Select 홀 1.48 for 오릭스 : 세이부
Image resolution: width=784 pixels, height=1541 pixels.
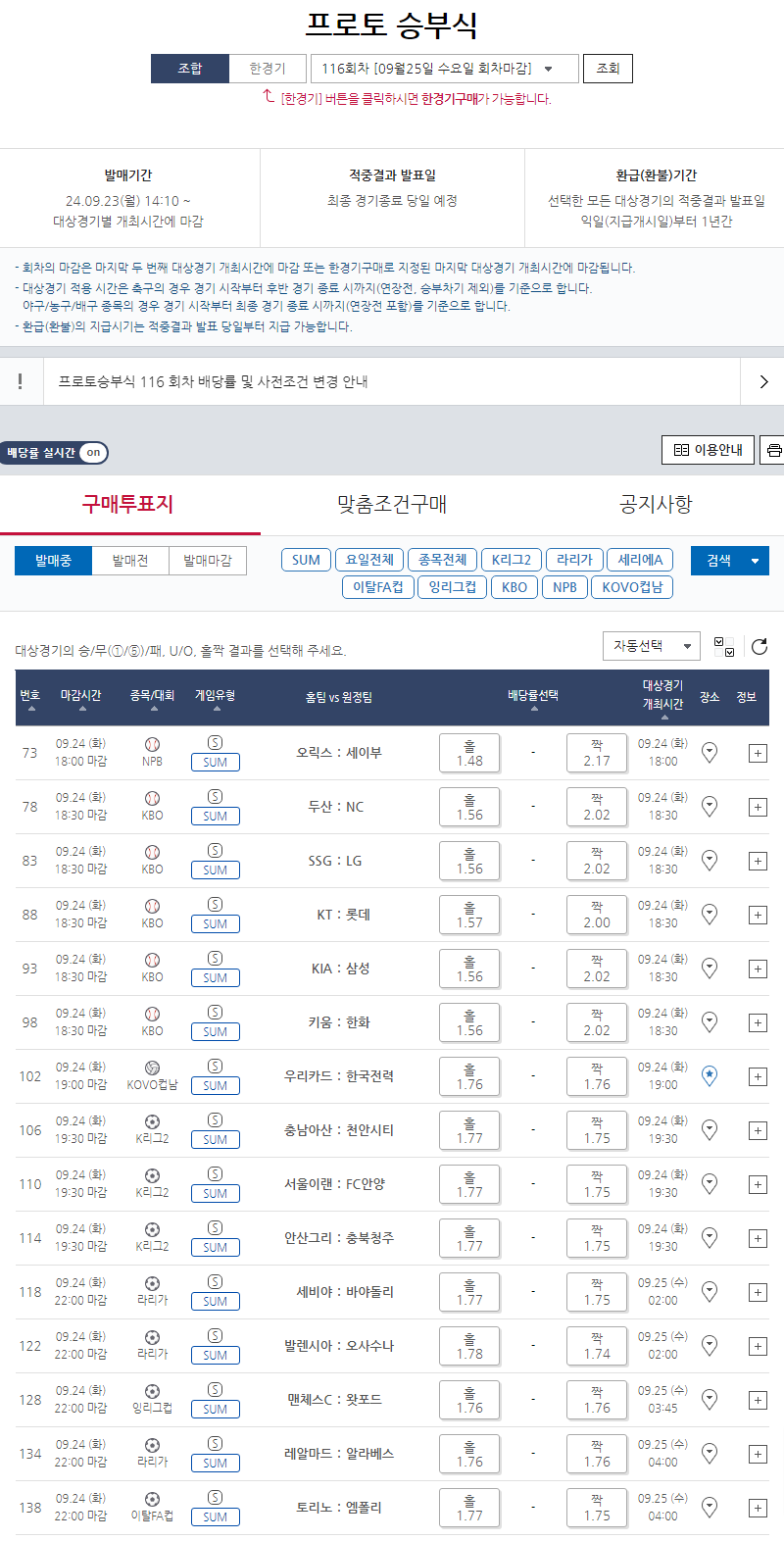tap(469, 753)
